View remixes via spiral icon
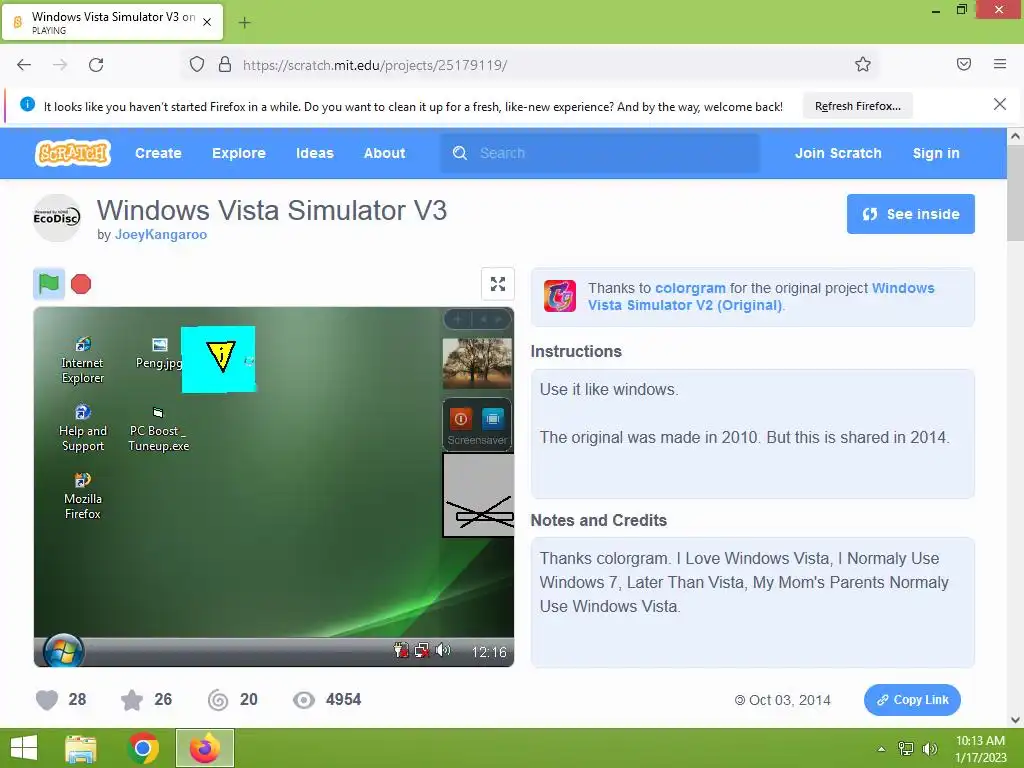Image resolution: width=1024 pixels, height=768 pixels. (x=218, y=700)
